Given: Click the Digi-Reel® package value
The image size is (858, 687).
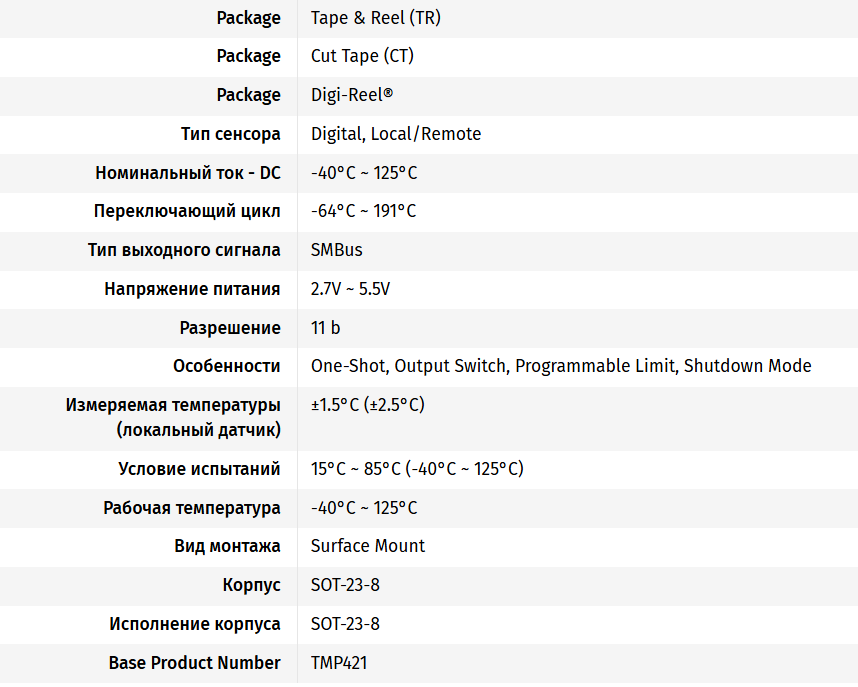Looking at the screenshot, I should pos(352,95).
